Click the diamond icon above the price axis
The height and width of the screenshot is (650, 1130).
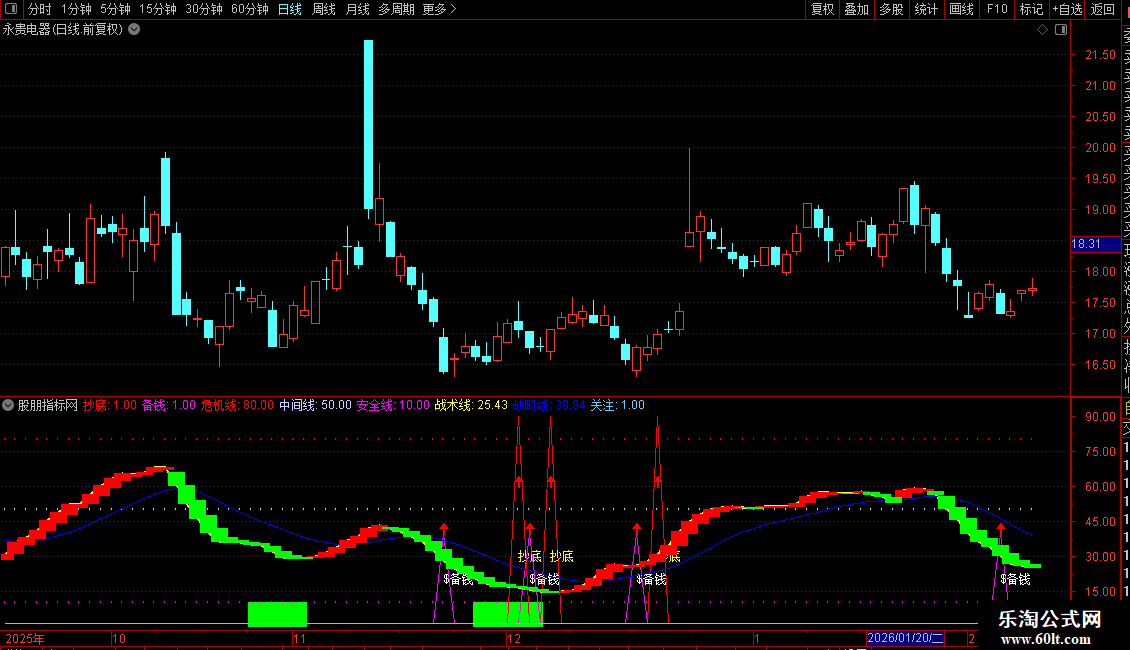pos(1042,30)
